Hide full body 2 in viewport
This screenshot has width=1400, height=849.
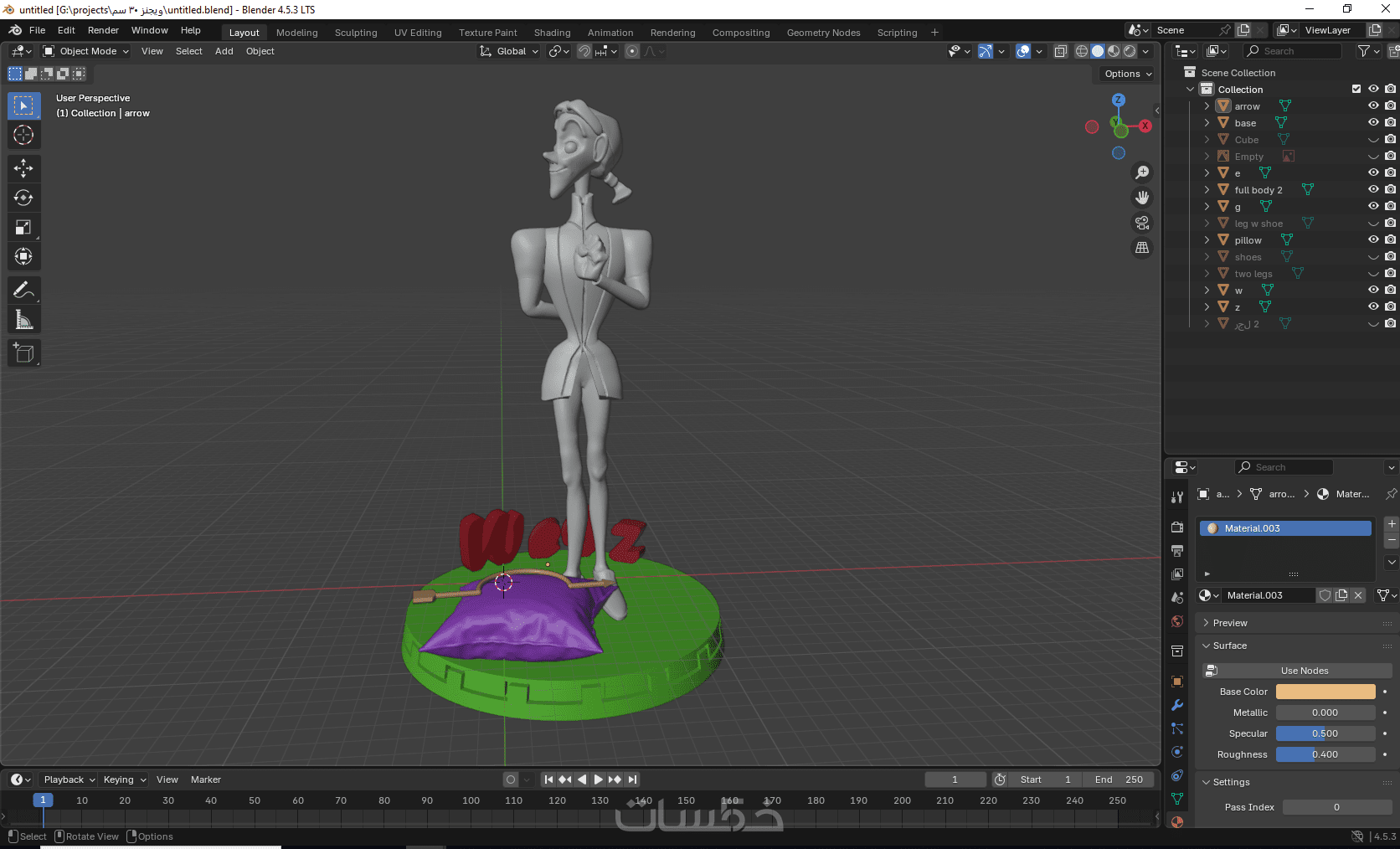click(1373, 189)
